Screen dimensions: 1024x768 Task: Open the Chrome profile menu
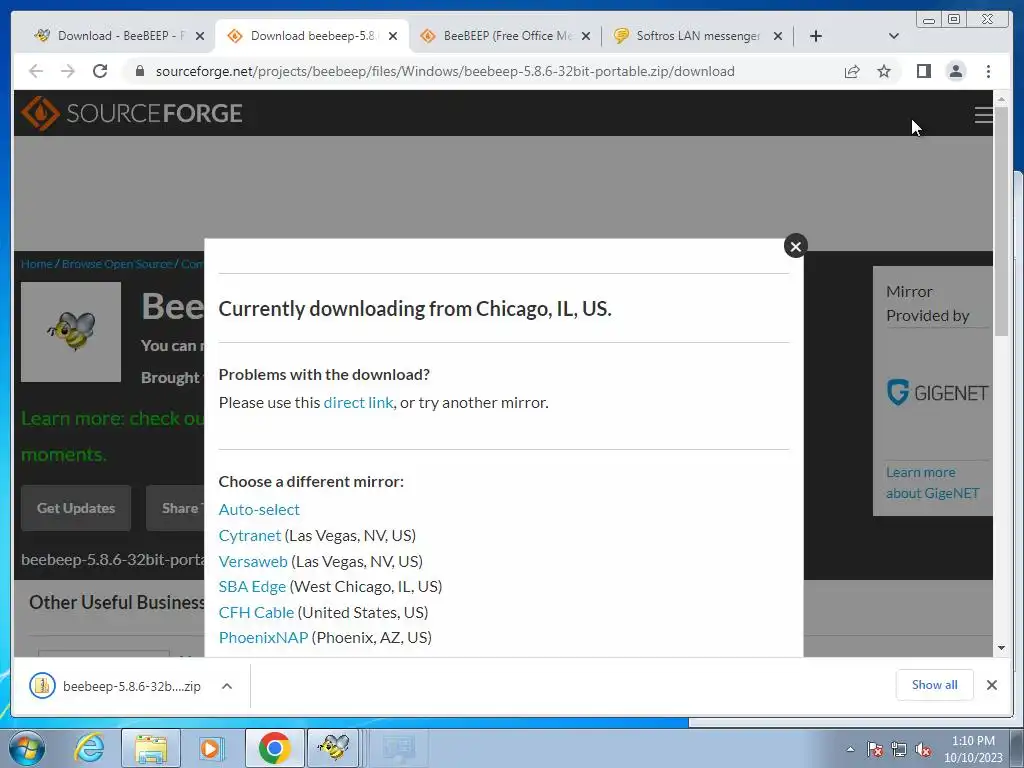point(955,71)
